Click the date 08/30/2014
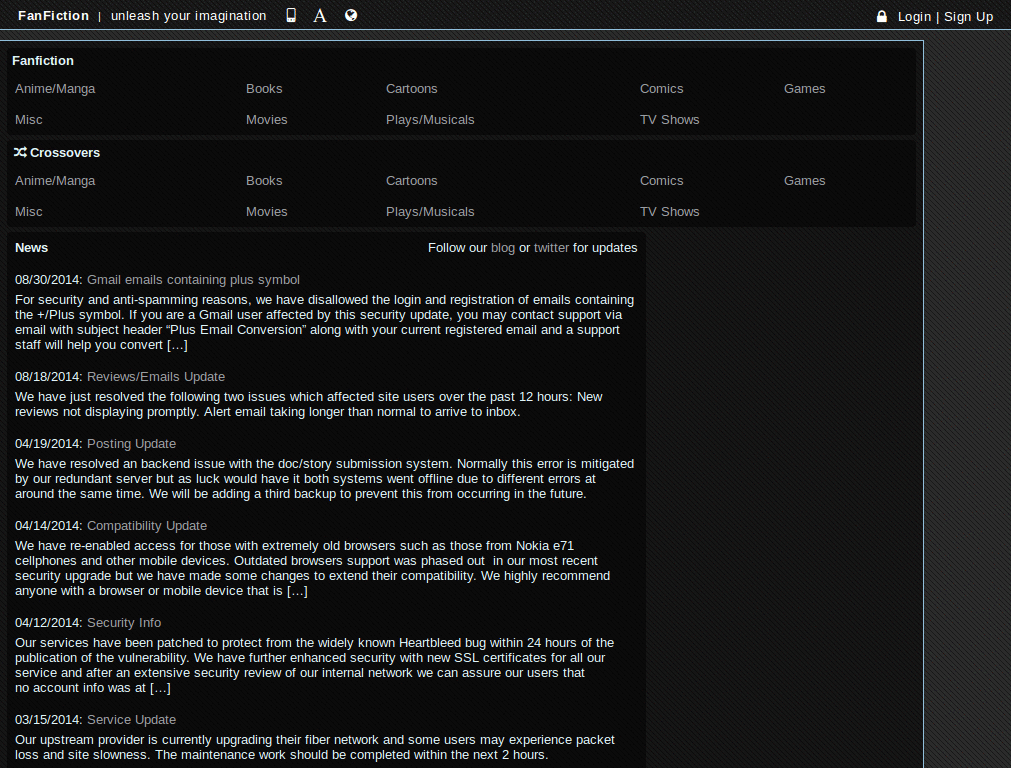Viewport: 1024px width, 768px height. tap(49, 280)
